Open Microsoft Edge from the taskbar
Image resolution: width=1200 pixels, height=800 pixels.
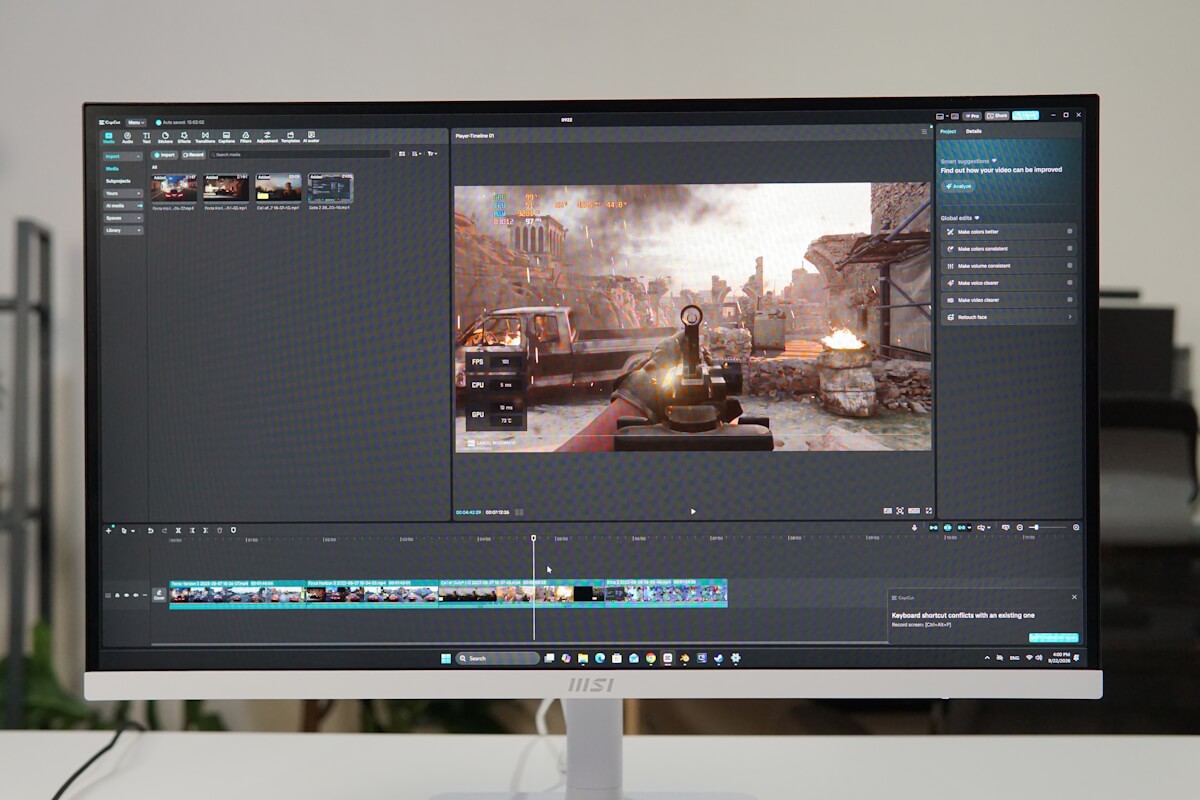click(x=600, y=658)
